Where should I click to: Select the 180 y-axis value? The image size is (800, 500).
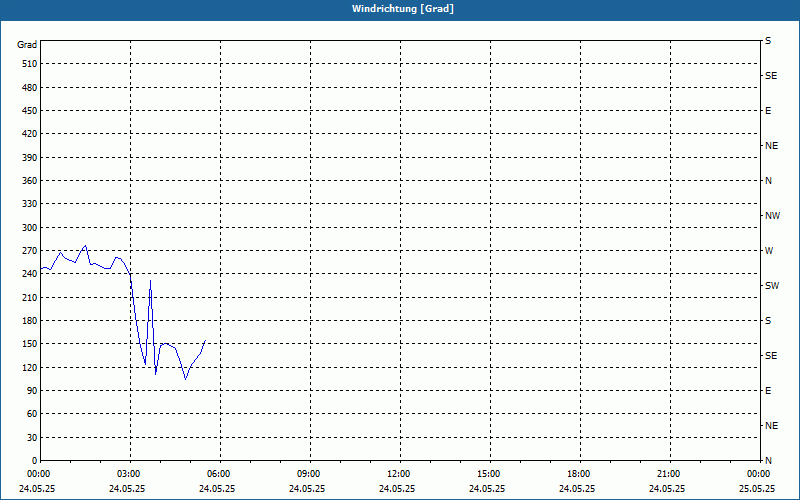[x=30, y=321]
